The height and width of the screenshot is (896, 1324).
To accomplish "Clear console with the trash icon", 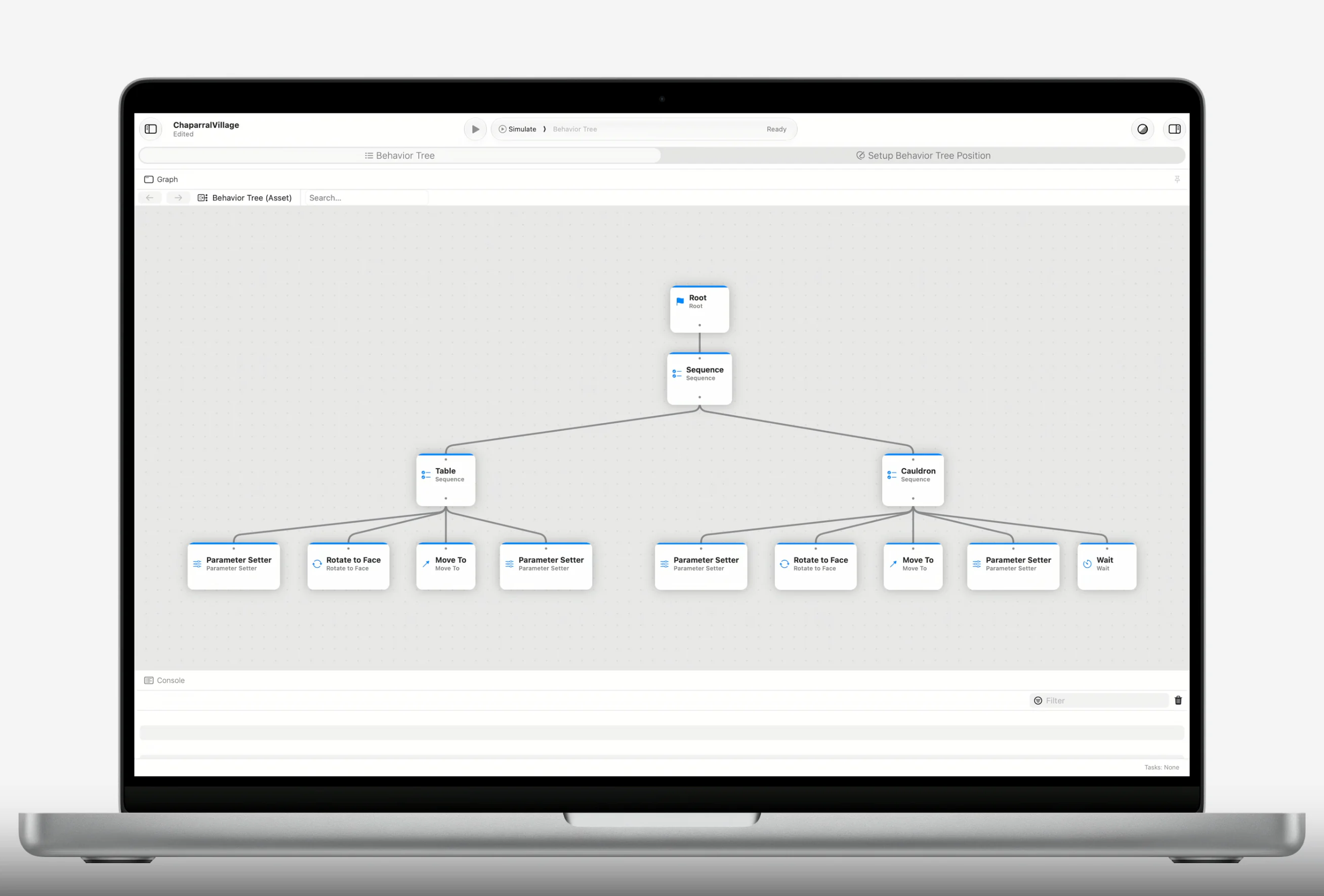I will [x=1178, y=701].
